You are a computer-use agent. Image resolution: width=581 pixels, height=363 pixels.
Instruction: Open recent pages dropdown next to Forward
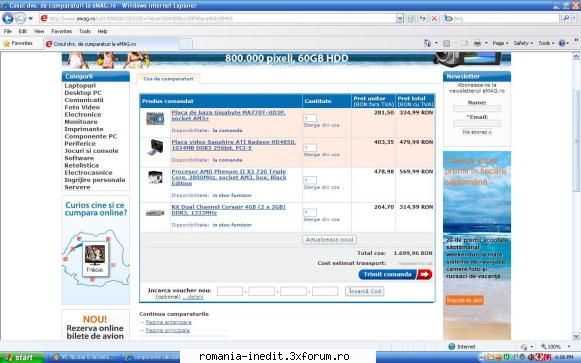click(31, 18)
